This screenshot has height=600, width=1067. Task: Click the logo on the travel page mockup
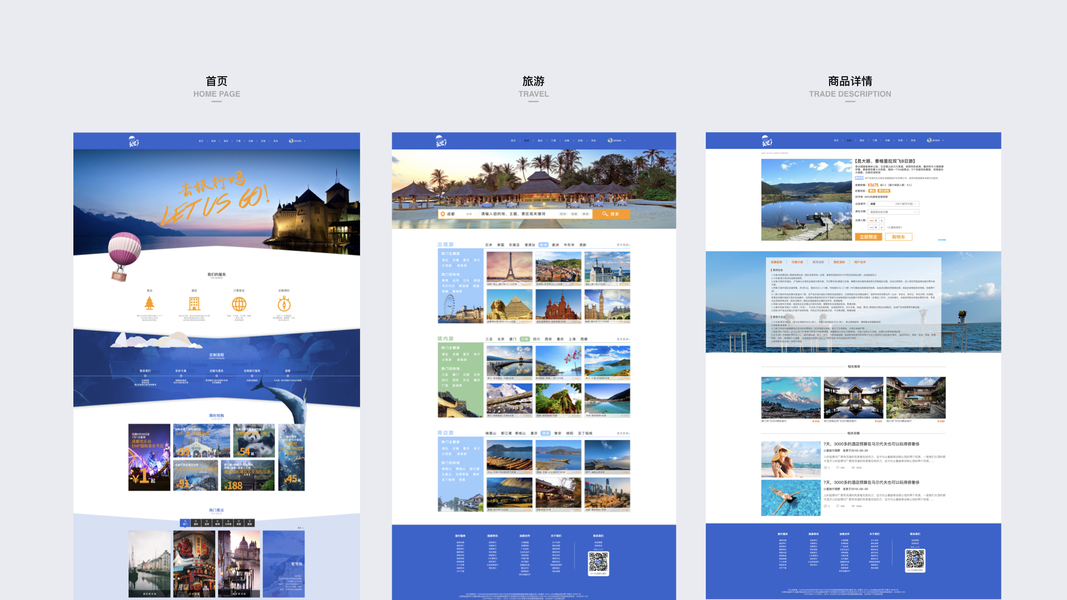tap(440, 141)
